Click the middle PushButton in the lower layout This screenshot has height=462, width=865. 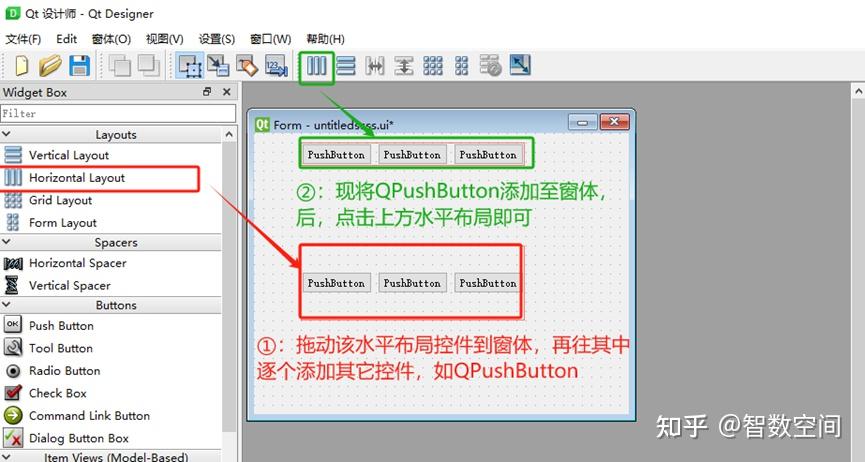413,283
